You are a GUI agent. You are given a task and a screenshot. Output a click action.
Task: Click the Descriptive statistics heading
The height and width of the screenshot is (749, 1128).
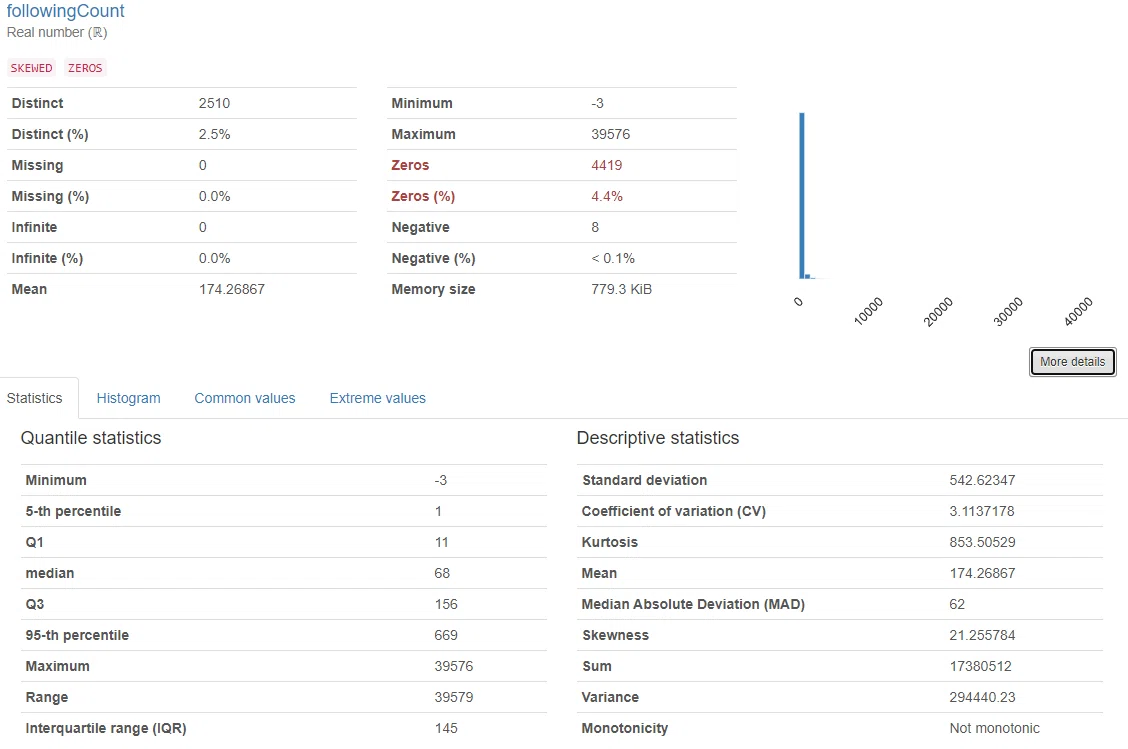pyautogui.click(x=658, y=437)
